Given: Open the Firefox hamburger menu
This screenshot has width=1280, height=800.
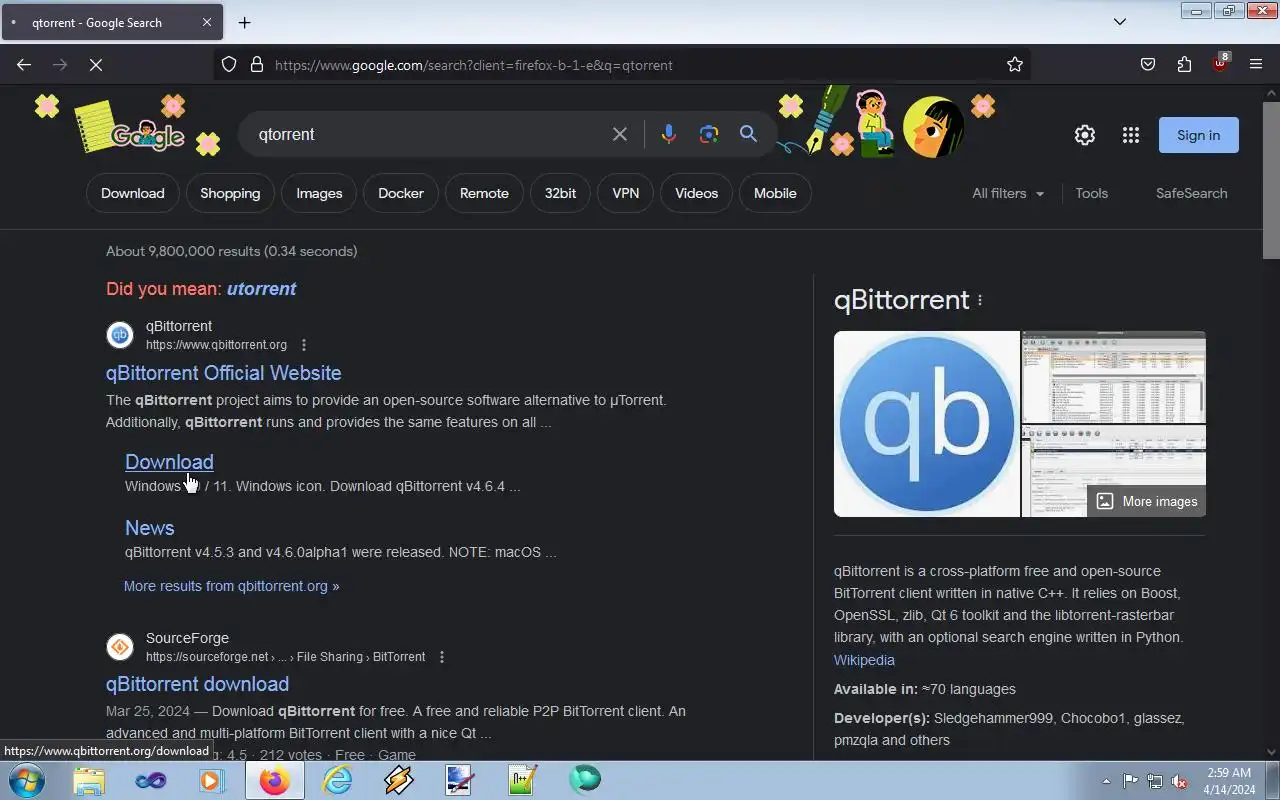Looking at the screenshot, I should [1256, 65].
